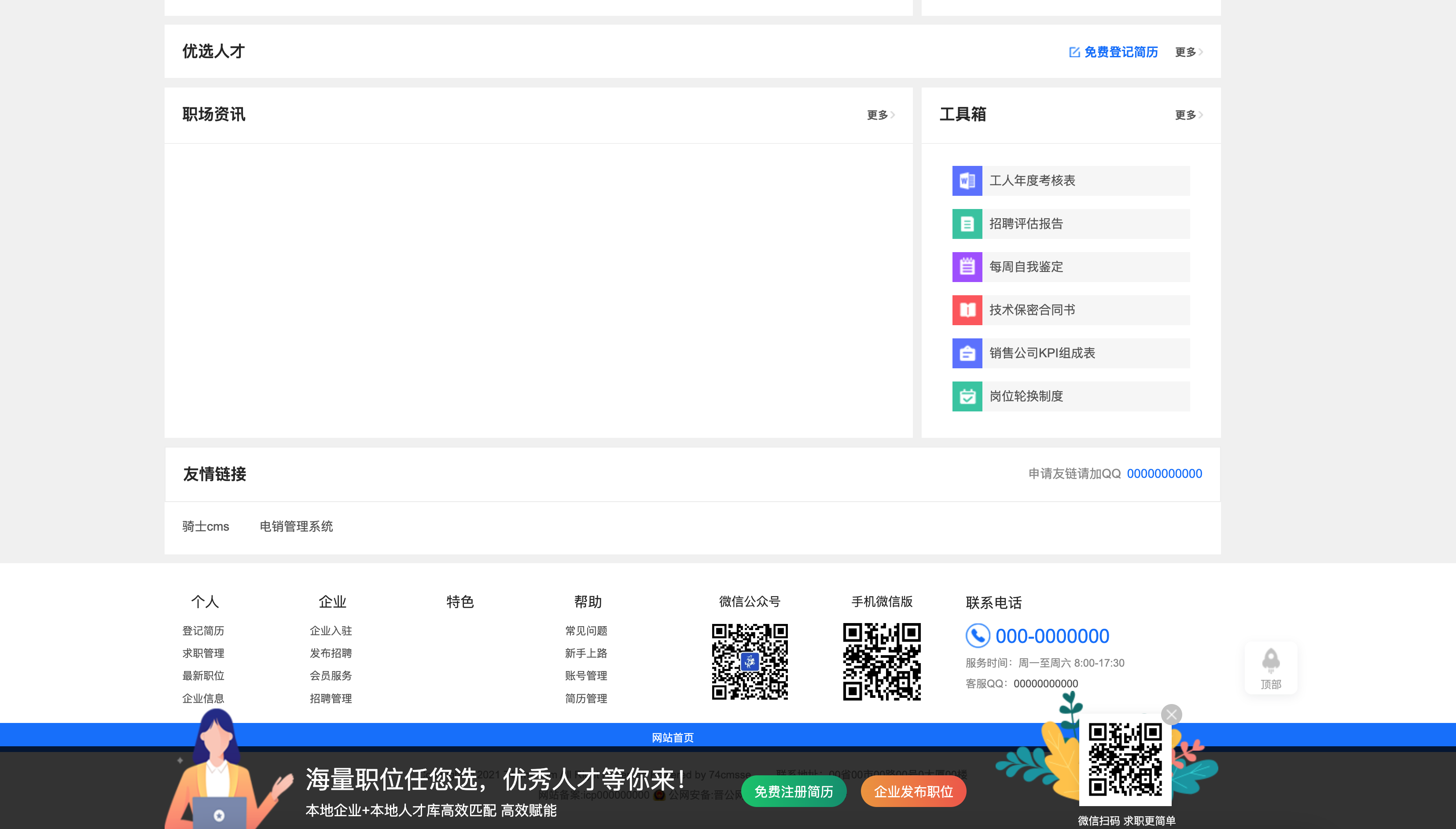This screenshot has width=1456, height=829.
Task: Close the floating bottom banner
Action: click(1171, 715)
